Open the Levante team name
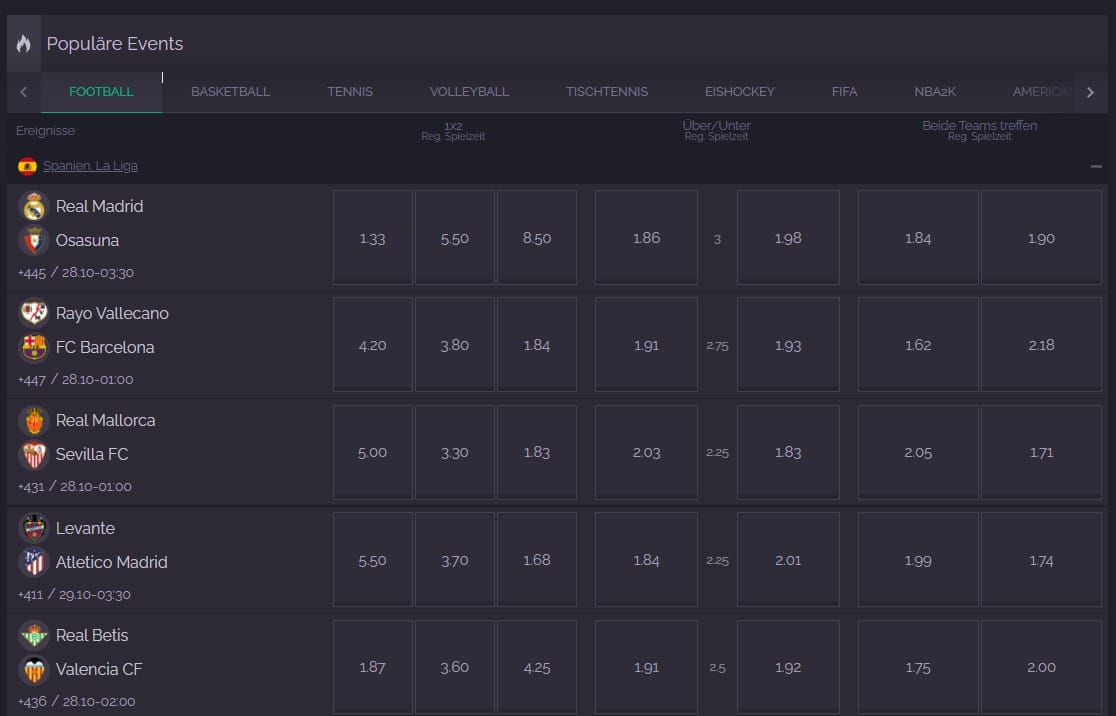The image size is (1116, 716). pyautogui.click(x=85, y=528)
